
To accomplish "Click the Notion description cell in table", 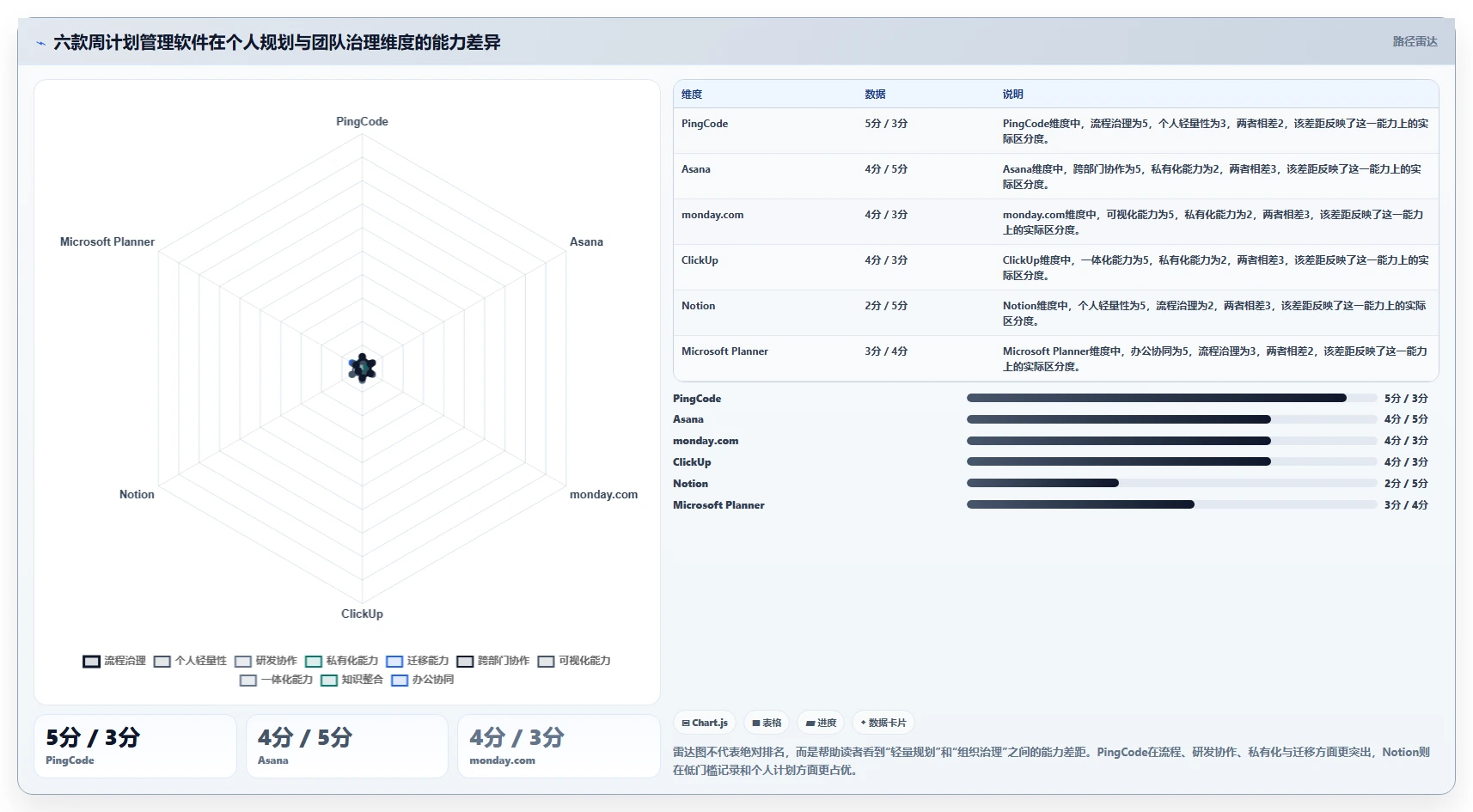I will [1214, 314].
